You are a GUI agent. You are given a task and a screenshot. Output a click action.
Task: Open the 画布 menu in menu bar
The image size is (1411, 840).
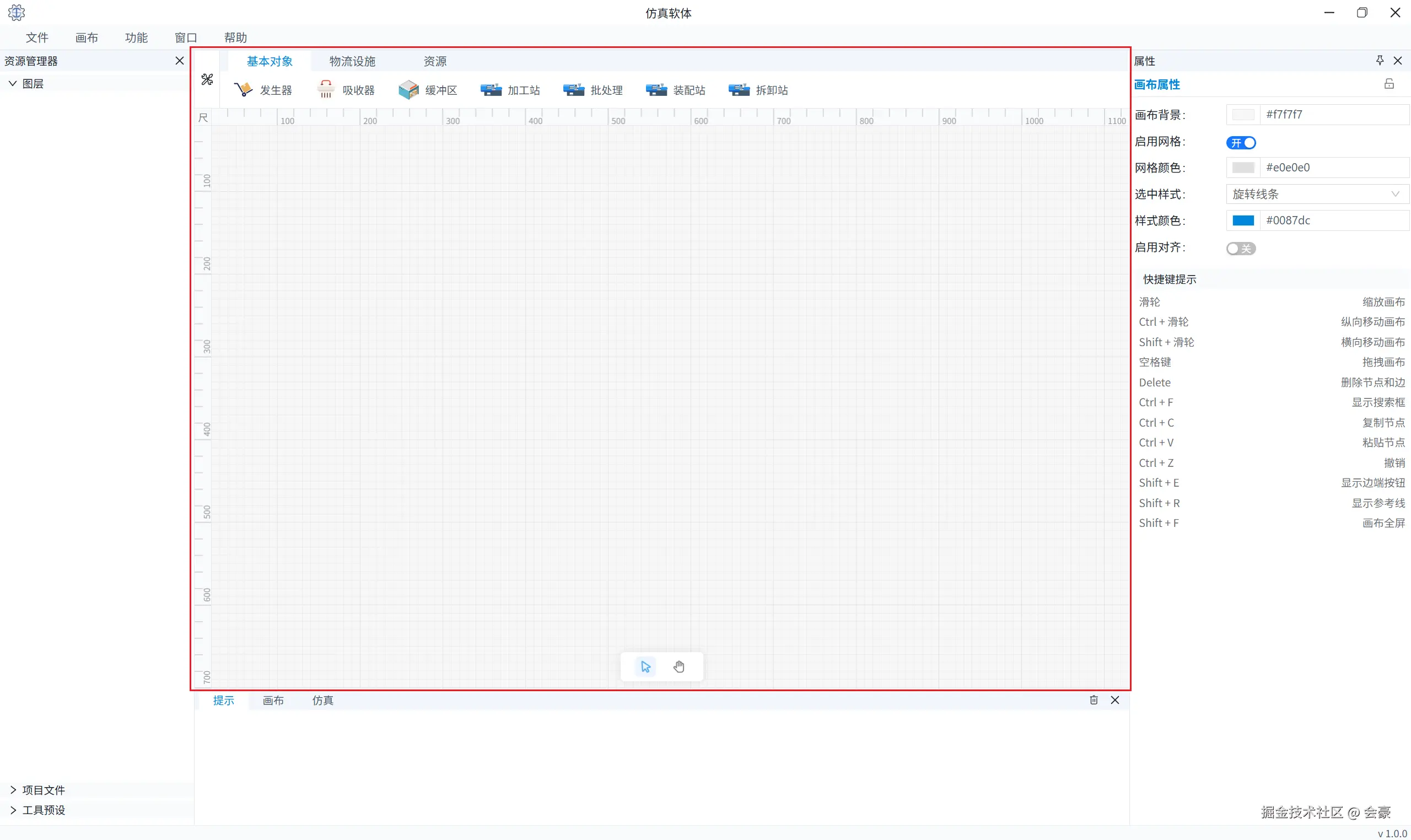87,37
